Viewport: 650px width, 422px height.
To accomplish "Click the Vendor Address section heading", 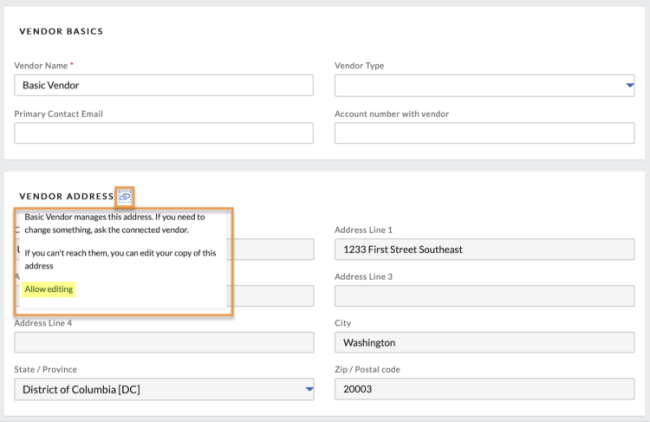I will 66,196.
